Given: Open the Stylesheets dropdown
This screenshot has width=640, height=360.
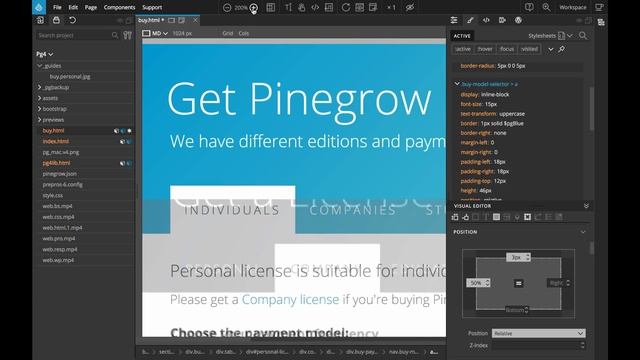Looking at the screenshot, I should [550, 36].
